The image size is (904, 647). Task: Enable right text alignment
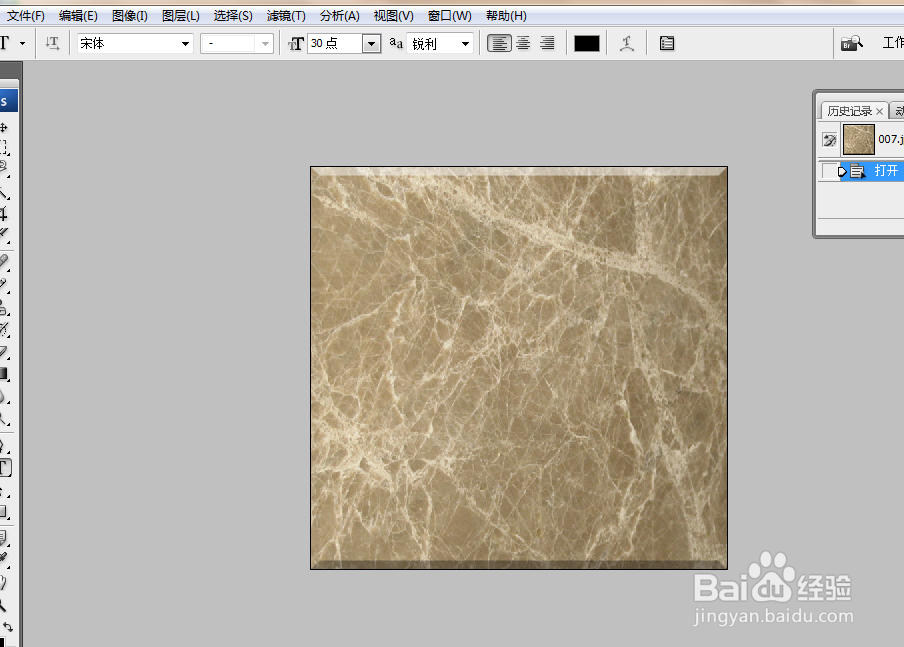click(x=547, y=43)
